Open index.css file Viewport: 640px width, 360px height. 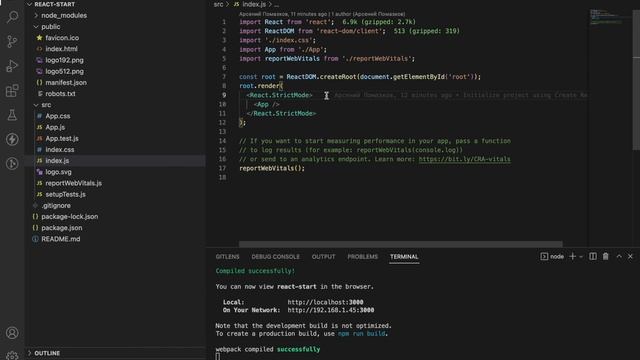click(x=60, y=150)
